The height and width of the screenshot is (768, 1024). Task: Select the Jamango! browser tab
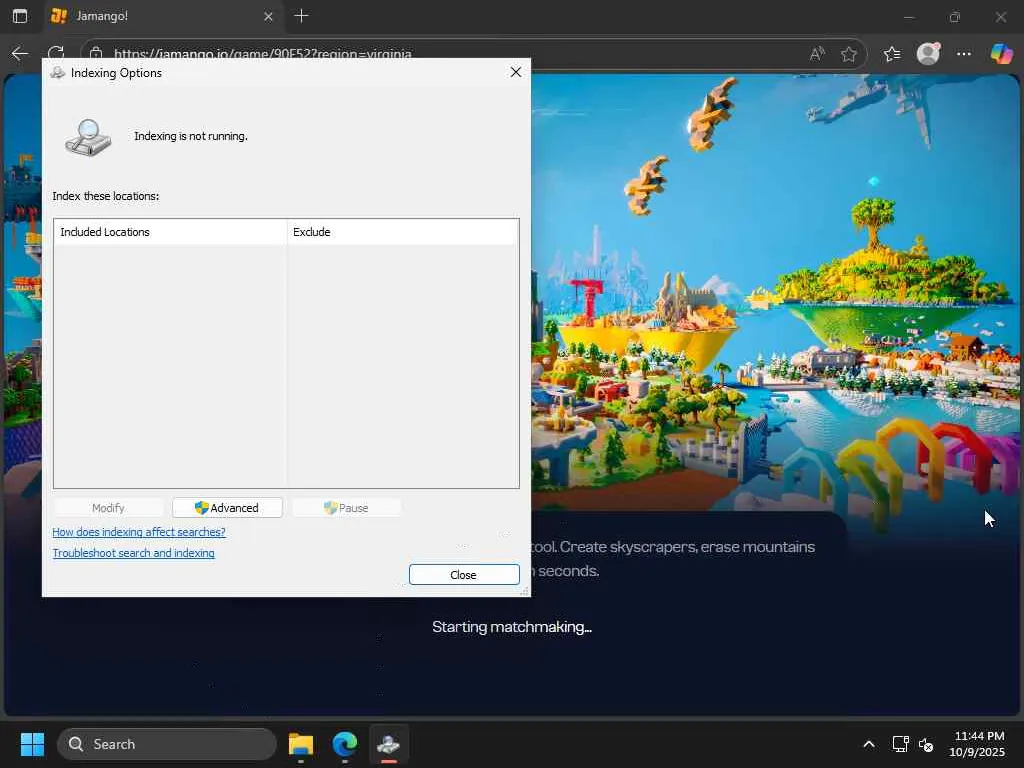pyautogui.click(x=163, y=16)
